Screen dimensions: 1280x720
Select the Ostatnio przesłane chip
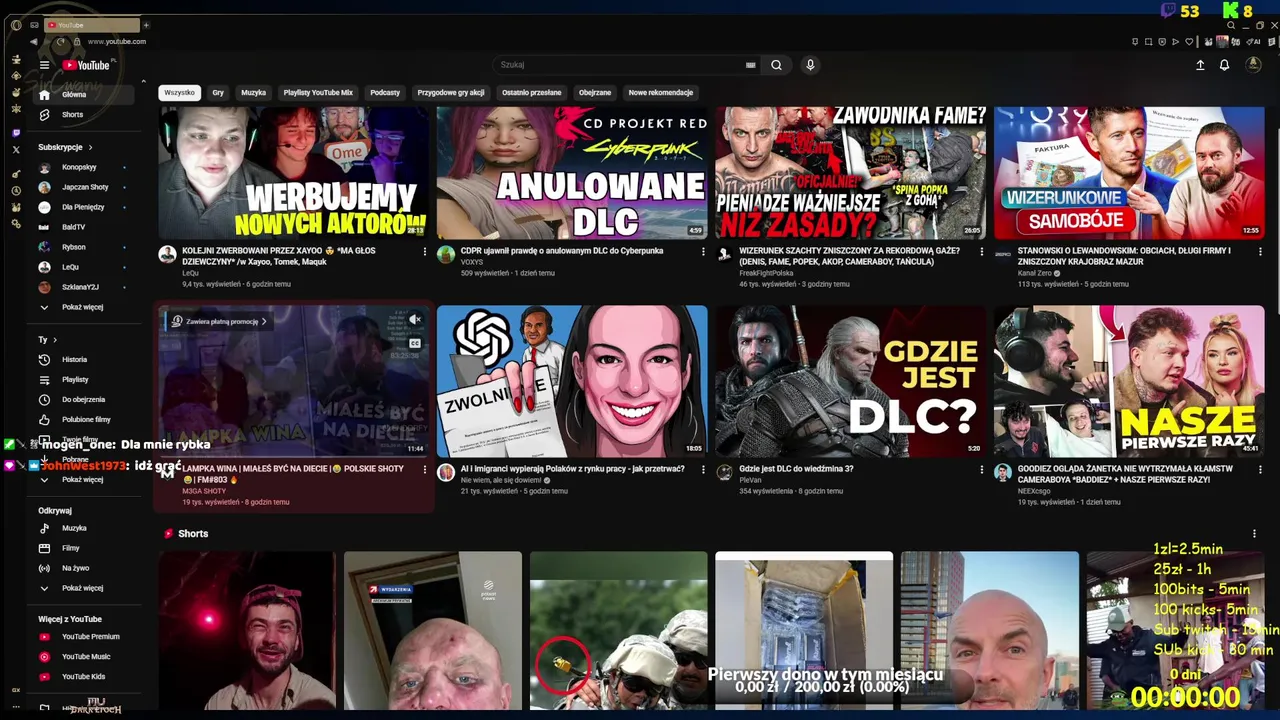point(532,93)
